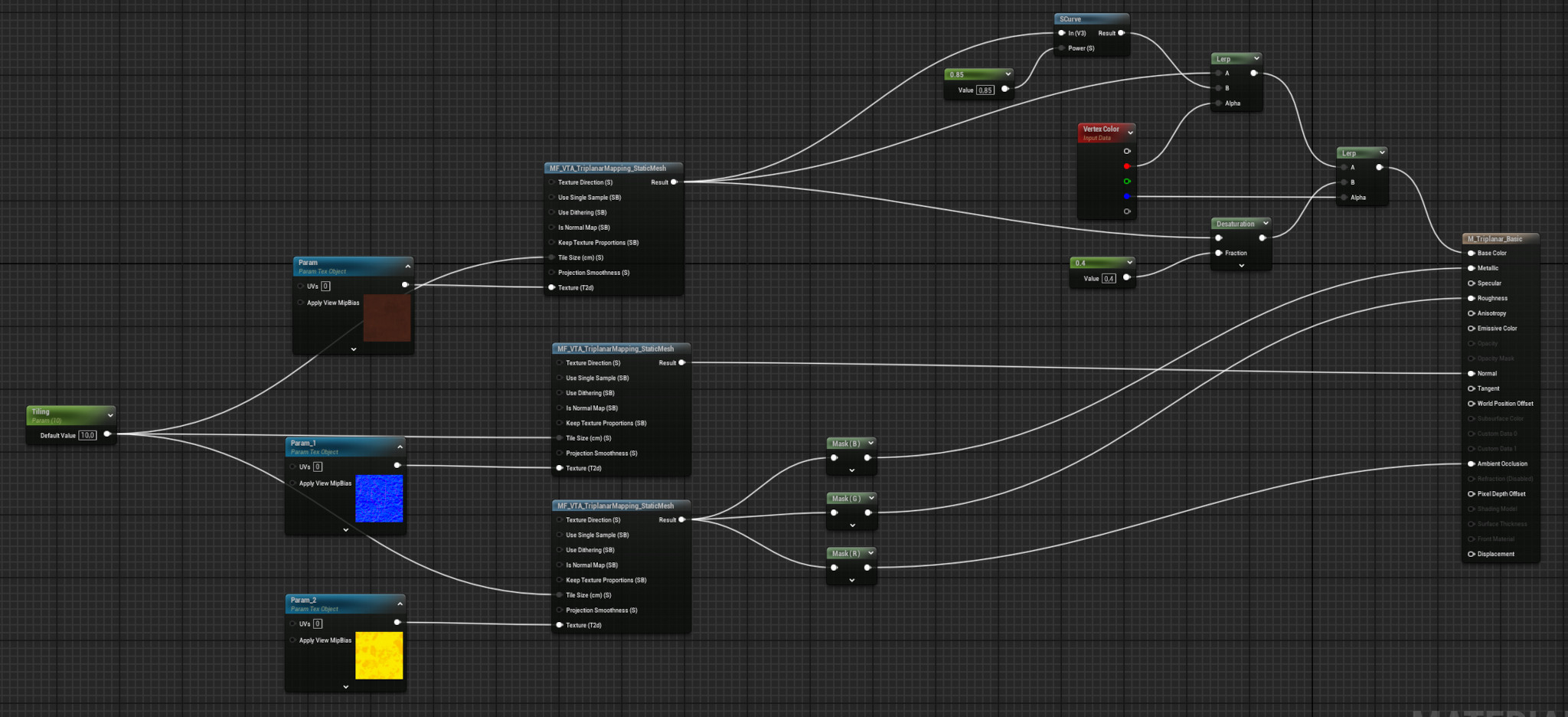Click the Roughness input pin
This screenshot has height=717, width=1568.
pos(1471,298)
